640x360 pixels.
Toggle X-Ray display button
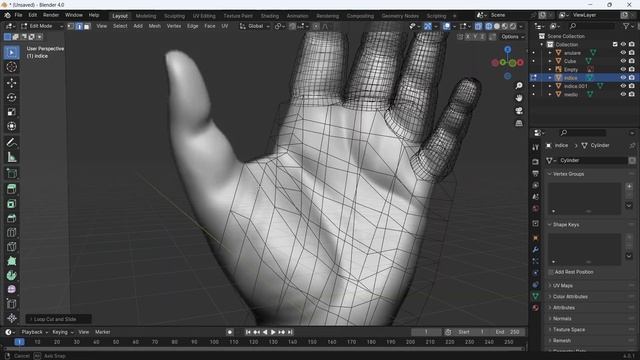(x=478, y=26)
